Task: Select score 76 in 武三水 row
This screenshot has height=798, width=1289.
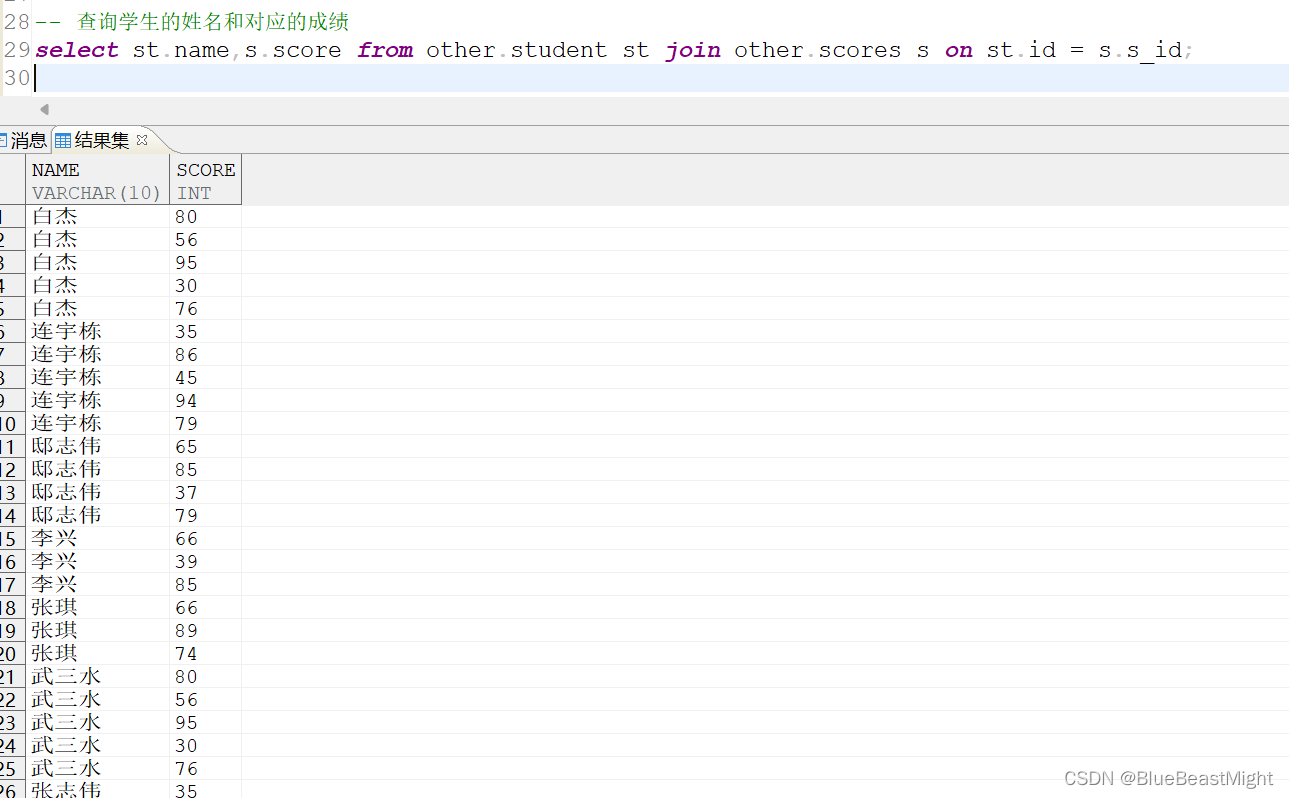Action: [x=205, y=768]
